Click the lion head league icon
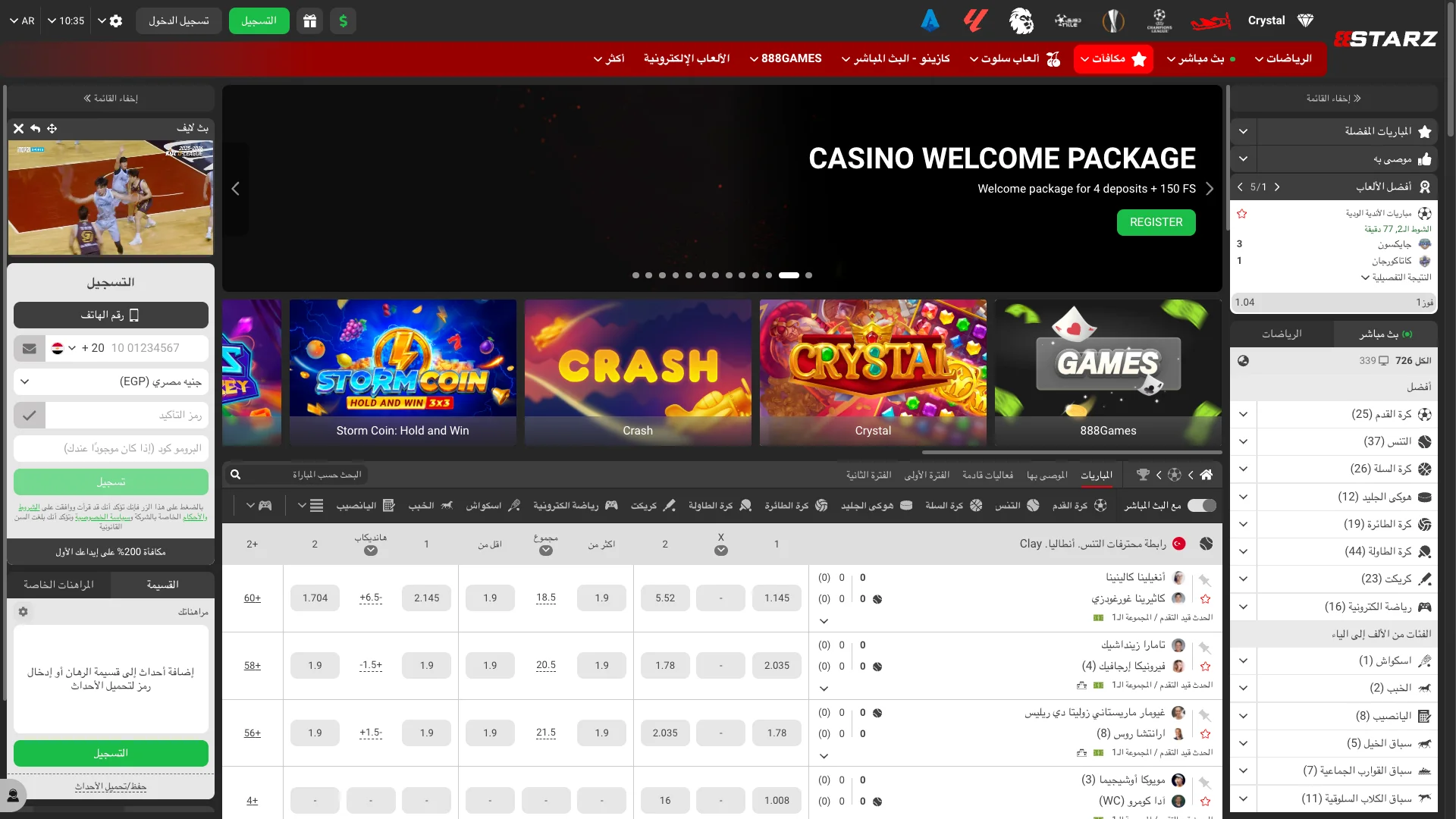 point(1021,20)
